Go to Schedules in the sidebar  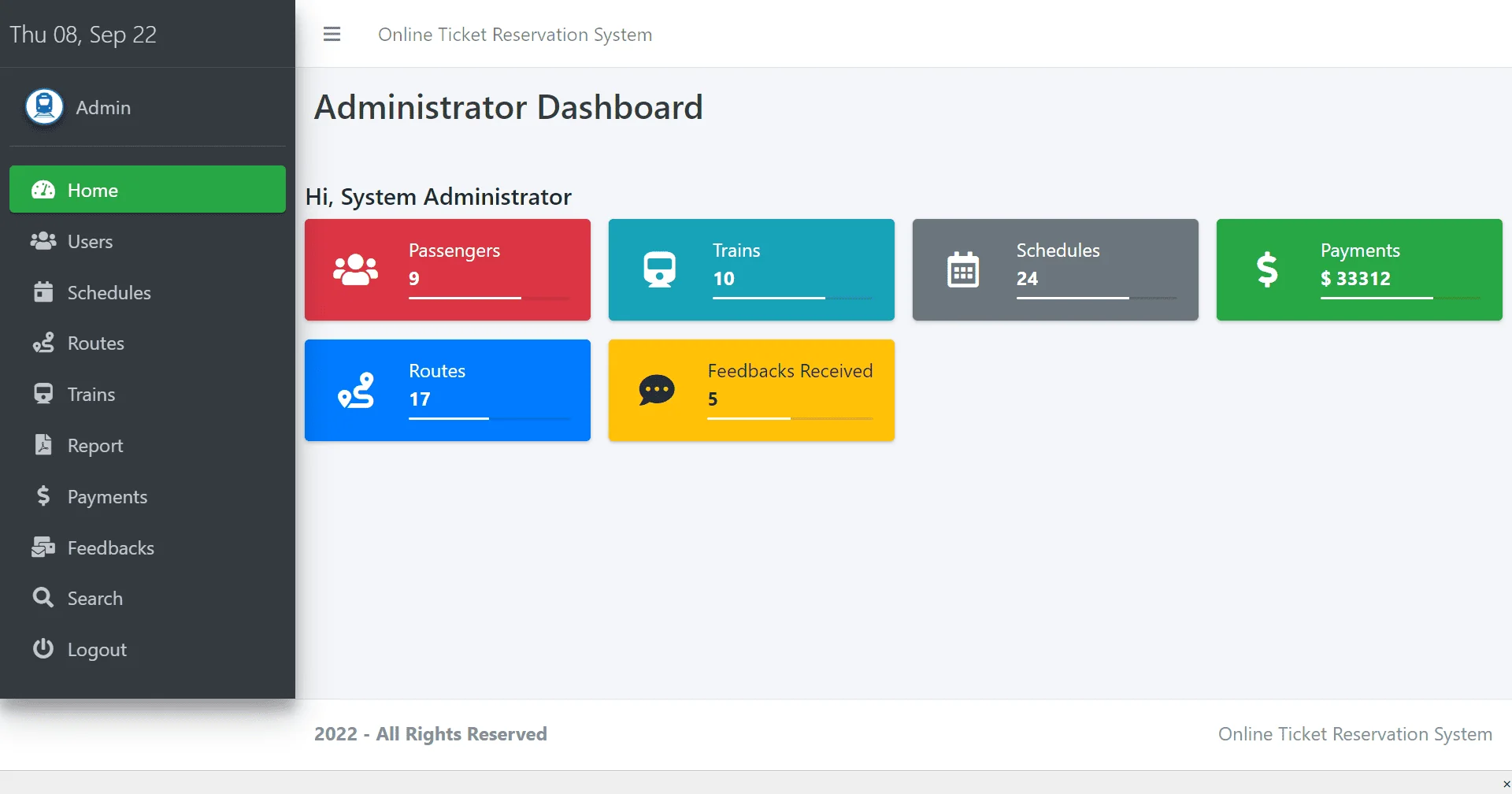click(x=109, y=293)
